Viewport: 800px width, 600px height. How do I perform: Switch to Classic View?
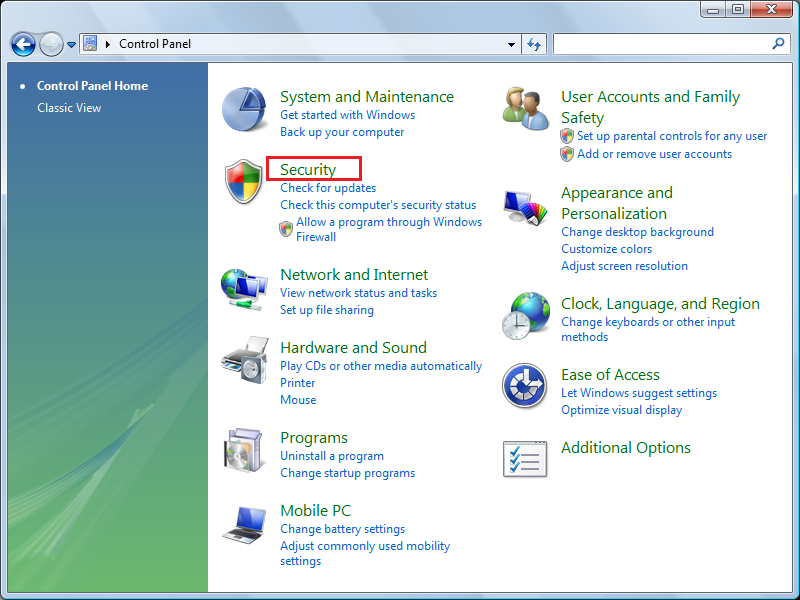(69, 108)
